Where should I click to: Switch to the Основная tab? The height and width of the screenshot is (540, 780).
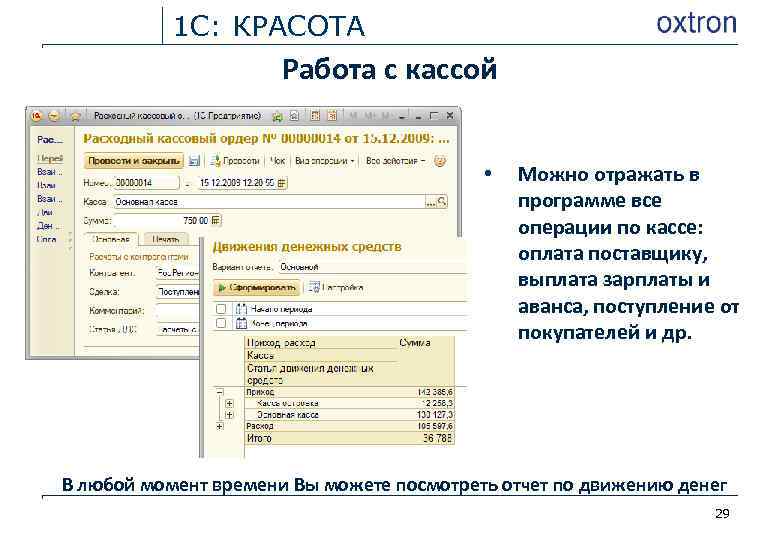point(111,239)
